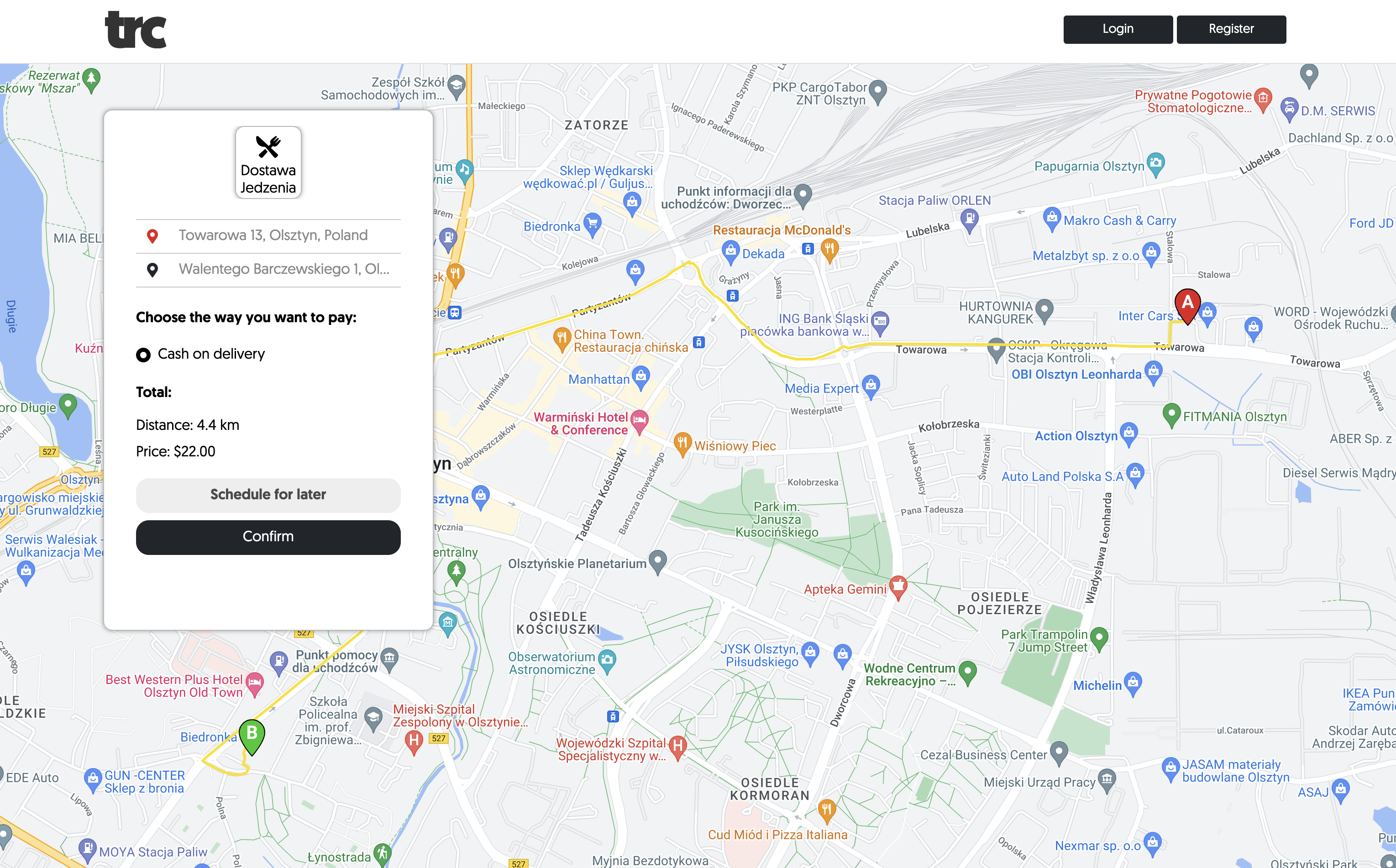
Task: Select the Dostawa Jedzenia service tile
Action: coord(268,162)
